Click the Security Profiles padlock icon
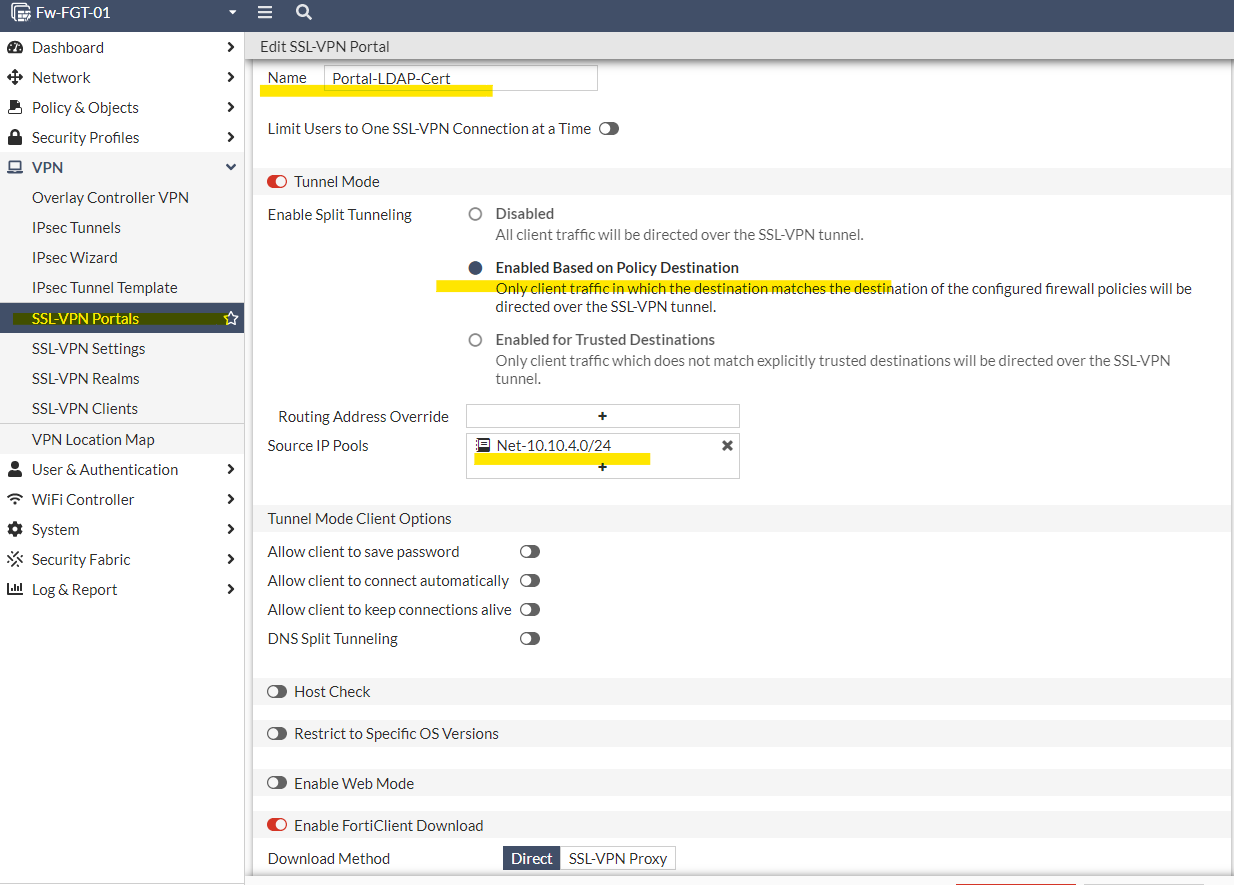1234x885 pixels. pyautogui.click(x=17, y=137)
